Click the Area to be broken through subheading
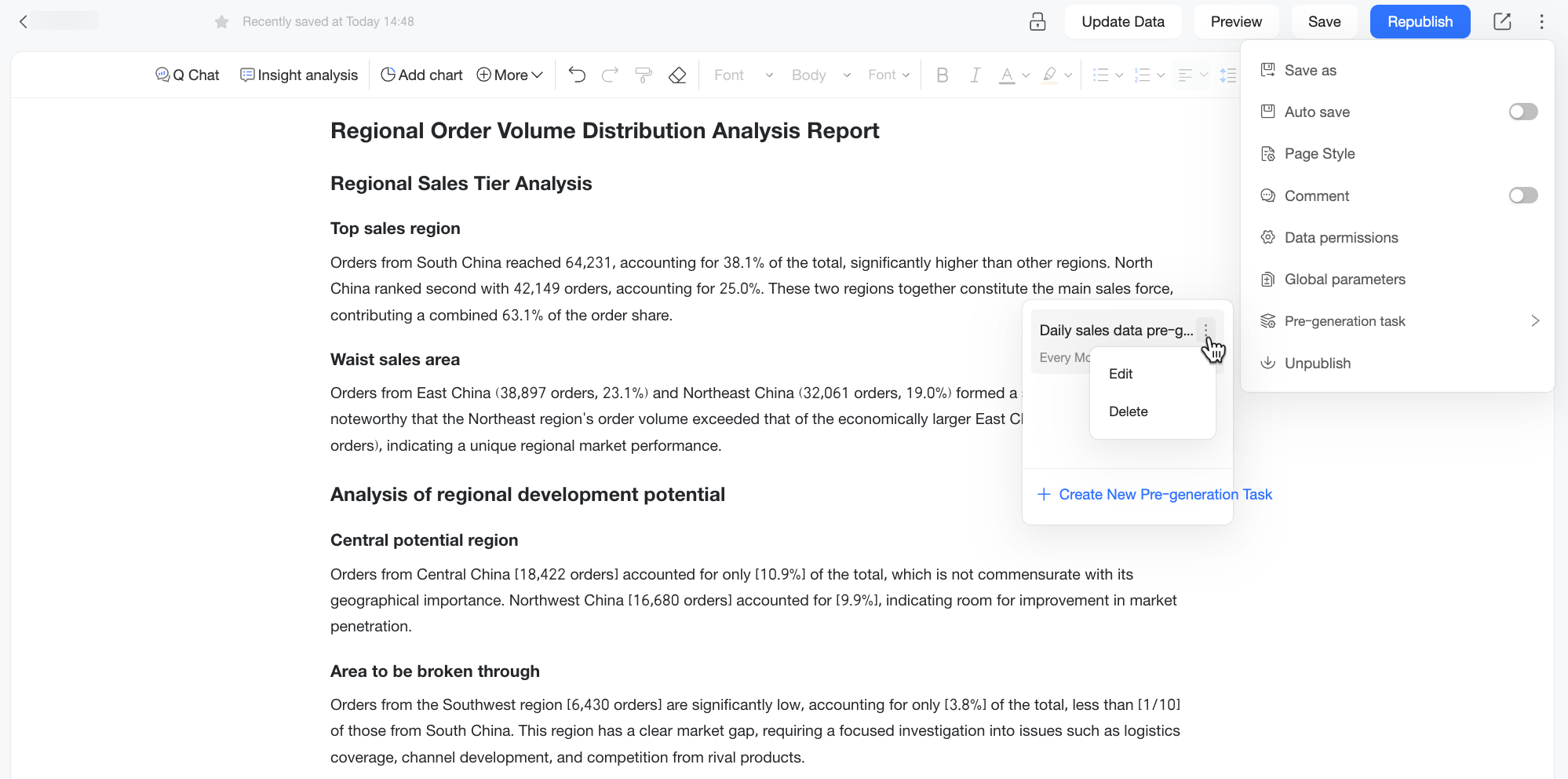 tap(435, 671)
